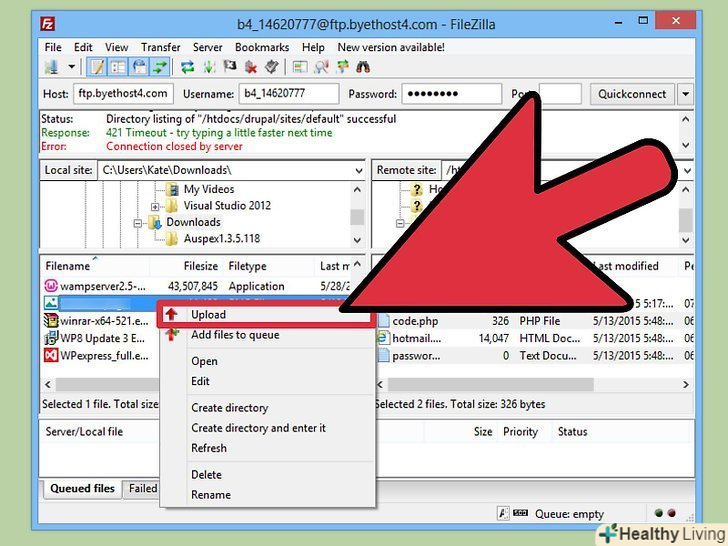Switch to the Queued files tab
The width and height of the screenshot is (728, 546).
pos(82,488)
